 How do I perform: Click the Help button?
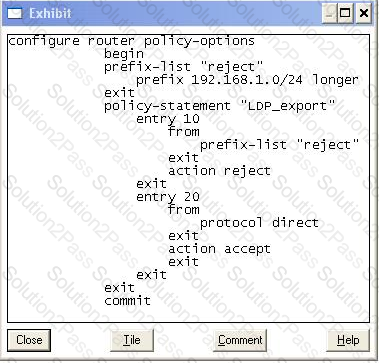pyautogui.click(x=348, y=340)
